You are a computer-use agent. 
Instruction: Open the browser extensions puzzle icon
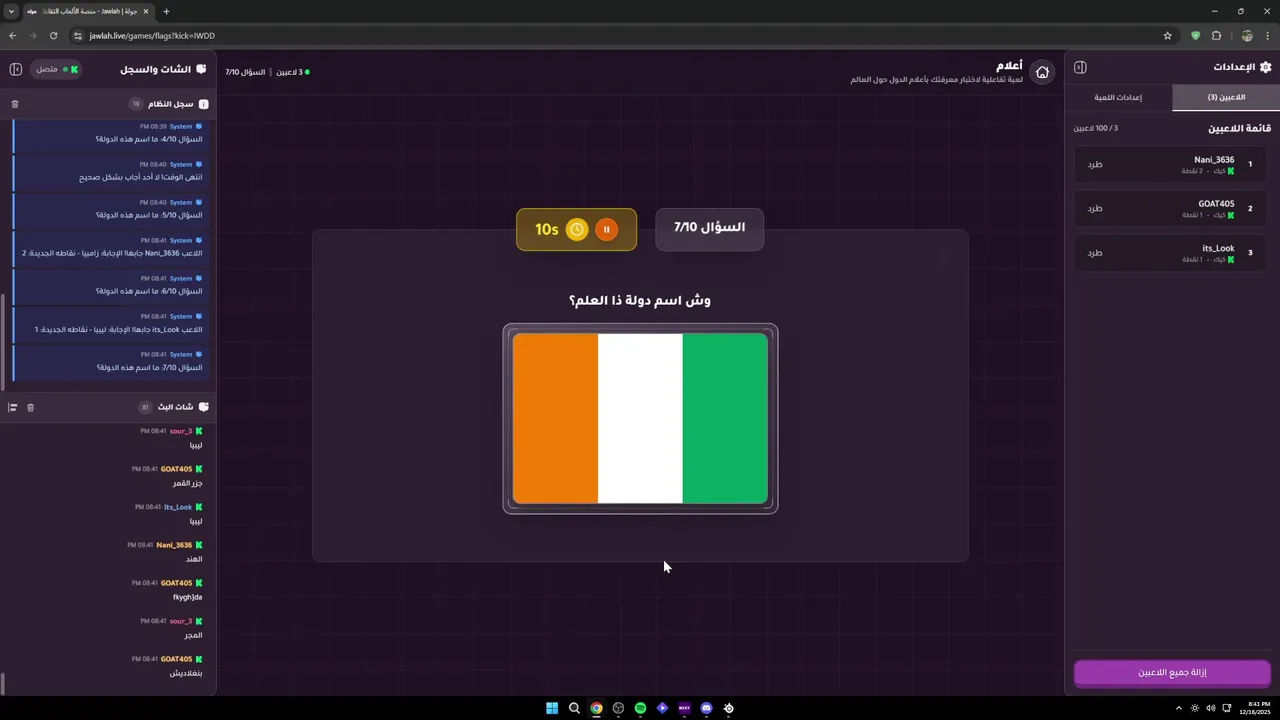[x=1217, y=36]
